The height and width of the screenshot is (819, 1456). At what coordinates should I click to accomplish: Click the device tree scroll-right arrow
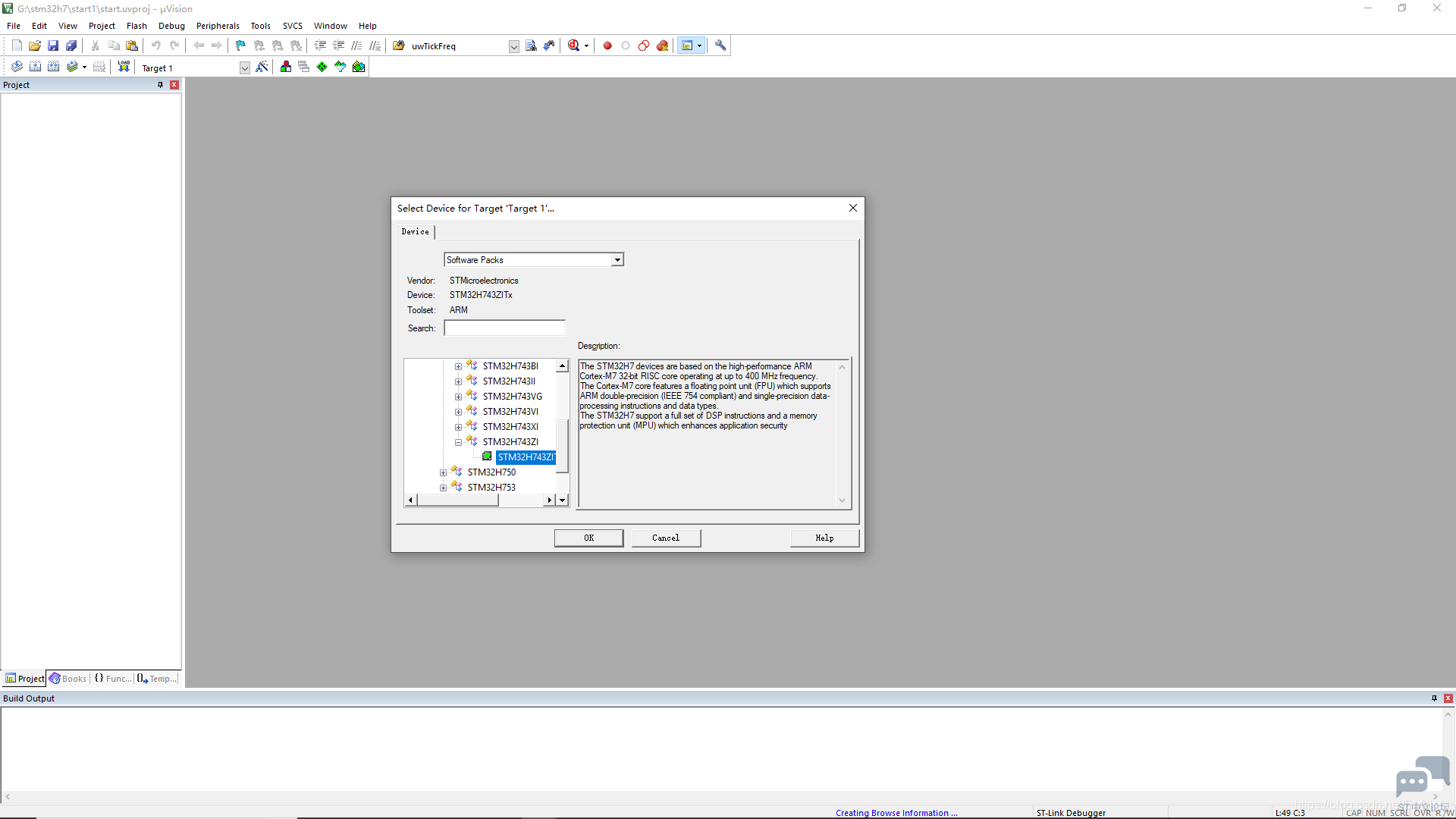pyautogui.click(x=550, y=500)
